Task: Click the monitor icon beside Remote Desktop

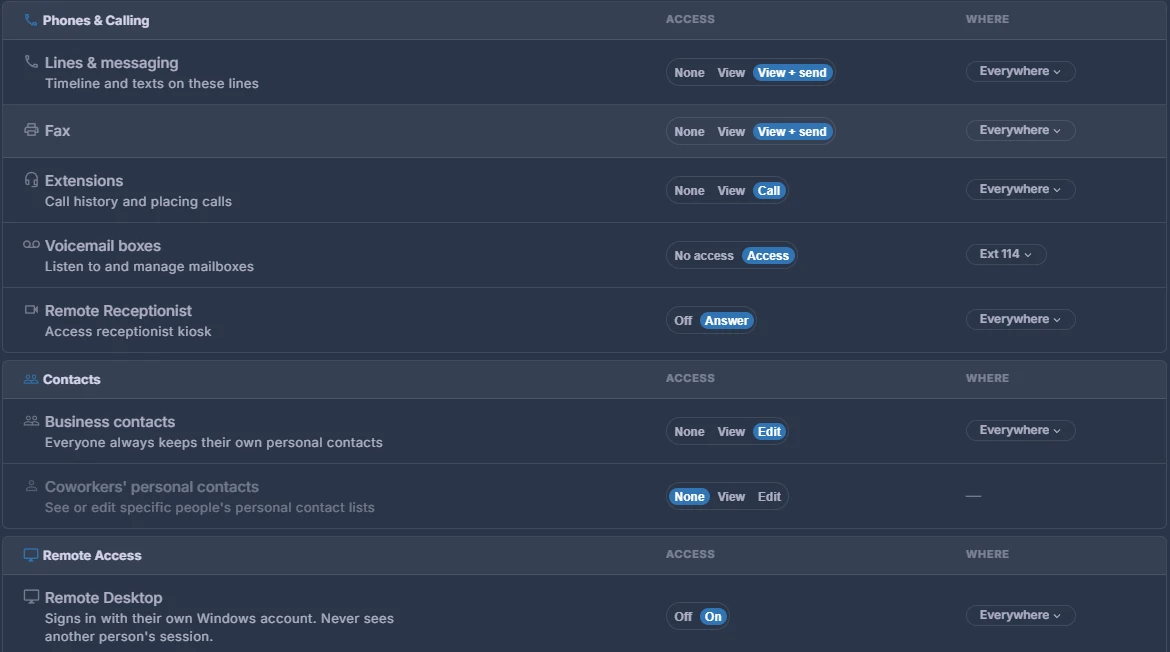Action: coord(31,597)
